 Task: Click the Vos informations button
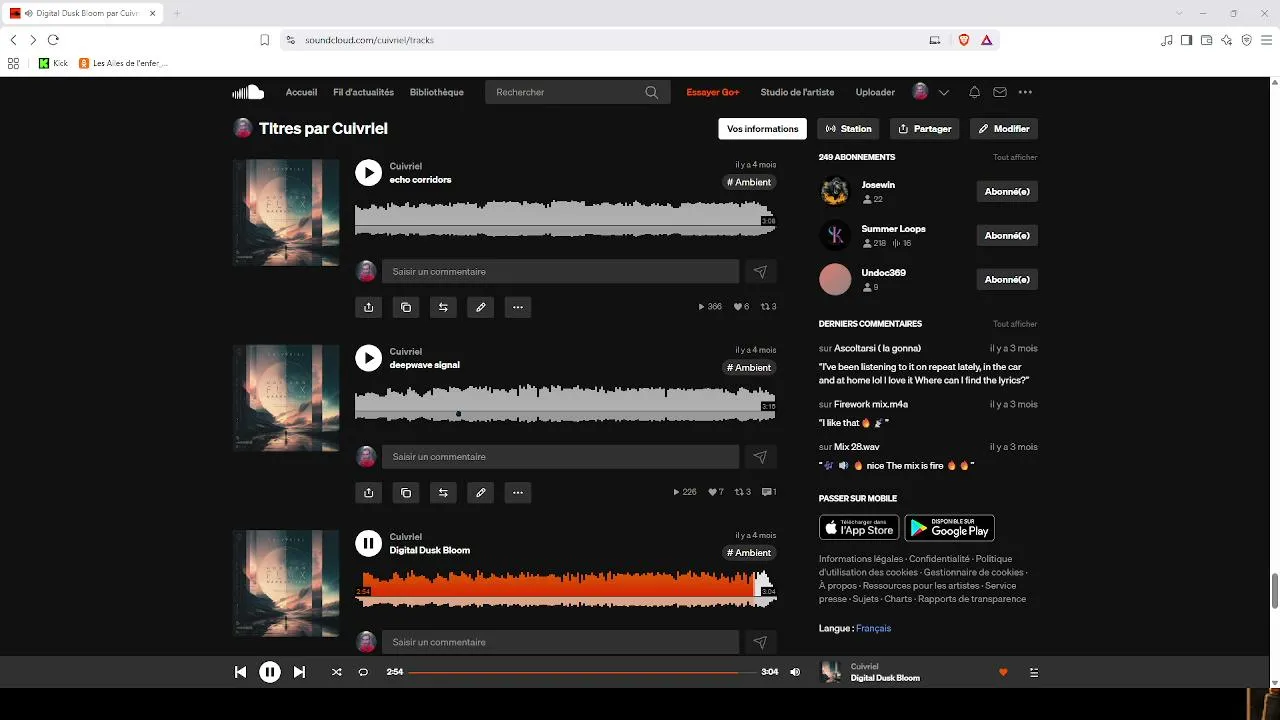(x=762, y=129)
